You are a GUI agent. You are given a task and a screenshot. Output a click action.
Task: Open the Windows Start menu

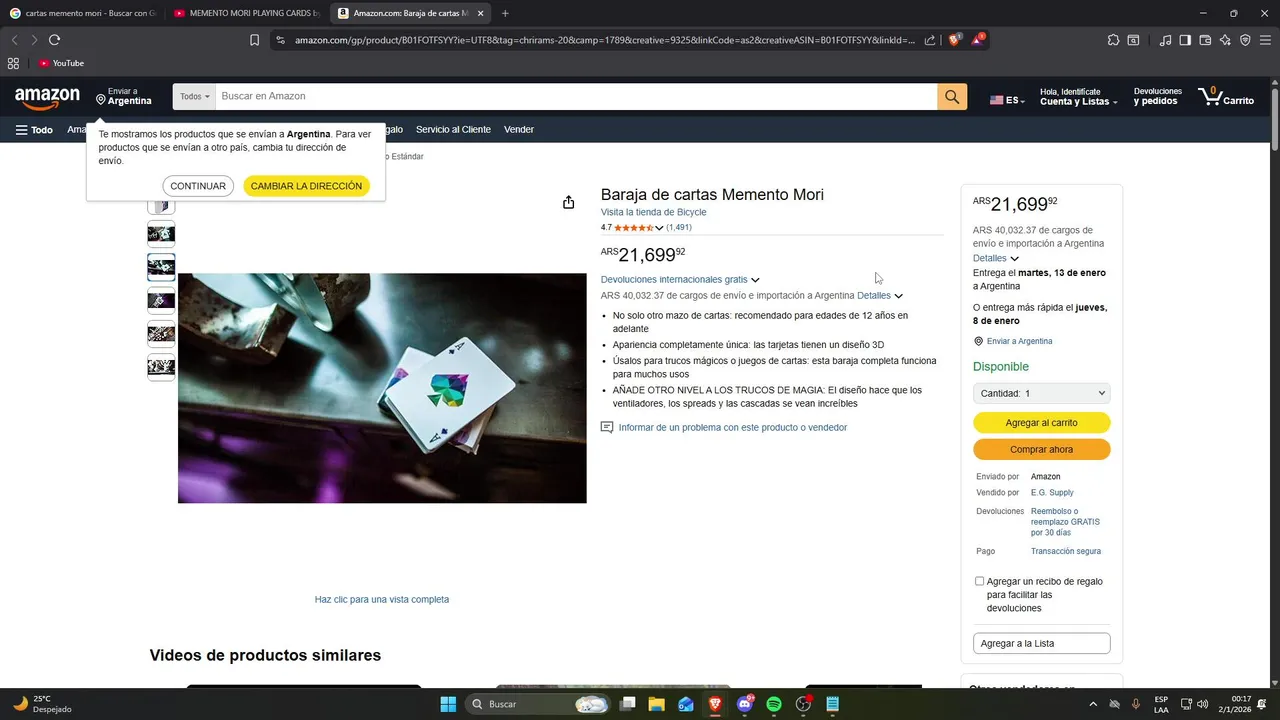(448, 704)
